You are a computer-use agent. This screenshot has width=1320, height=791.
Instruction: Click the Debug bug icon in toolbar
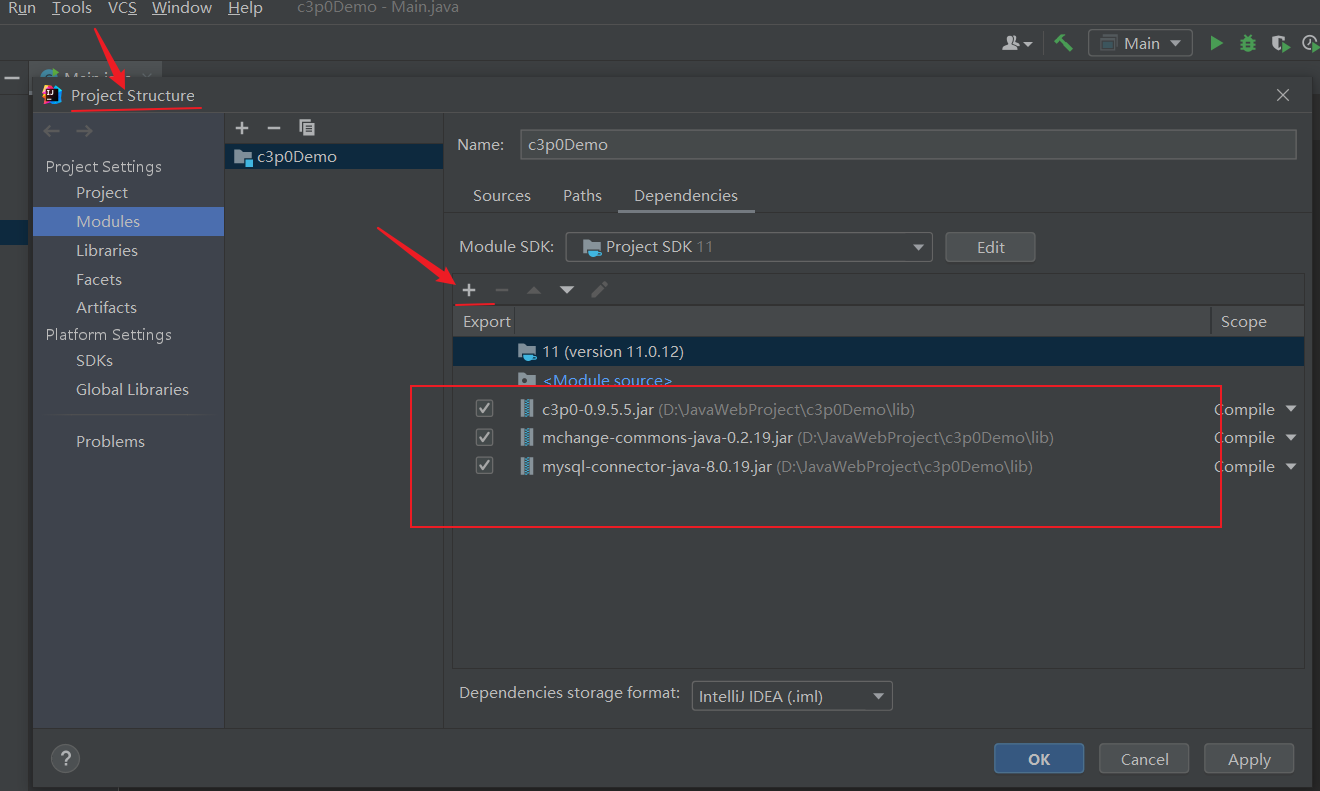tap(1248, 43)
